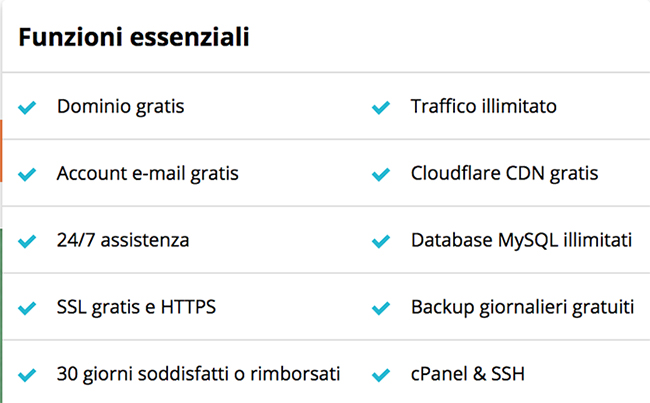Image resolution: width=650 pixels, height=403 pixels.
Task: Click the checkmark beside Backup giornalieri gratuiti
Action: (x=380, y=308)
